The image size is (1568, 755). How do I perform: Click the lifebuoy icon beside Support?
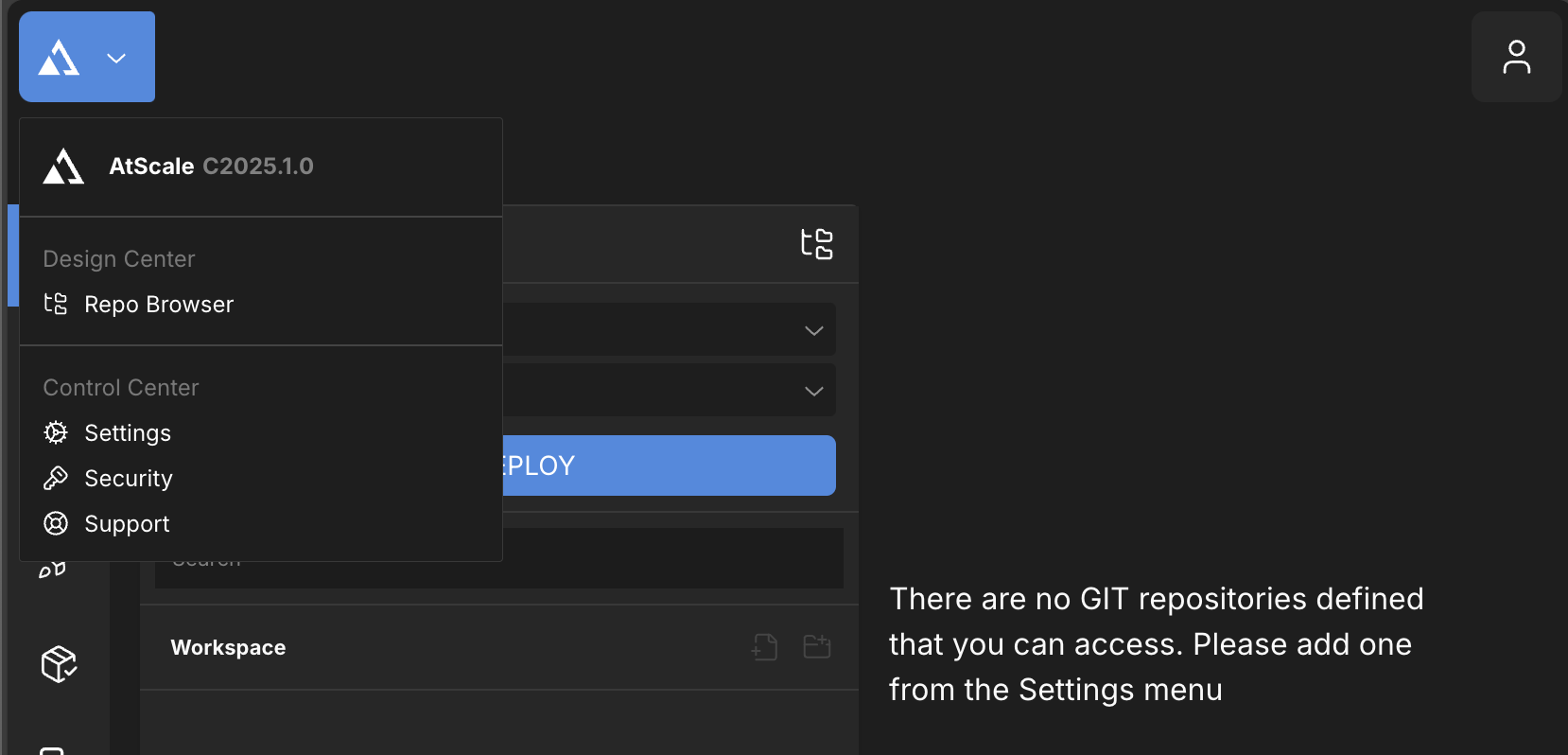click(56, 523)
